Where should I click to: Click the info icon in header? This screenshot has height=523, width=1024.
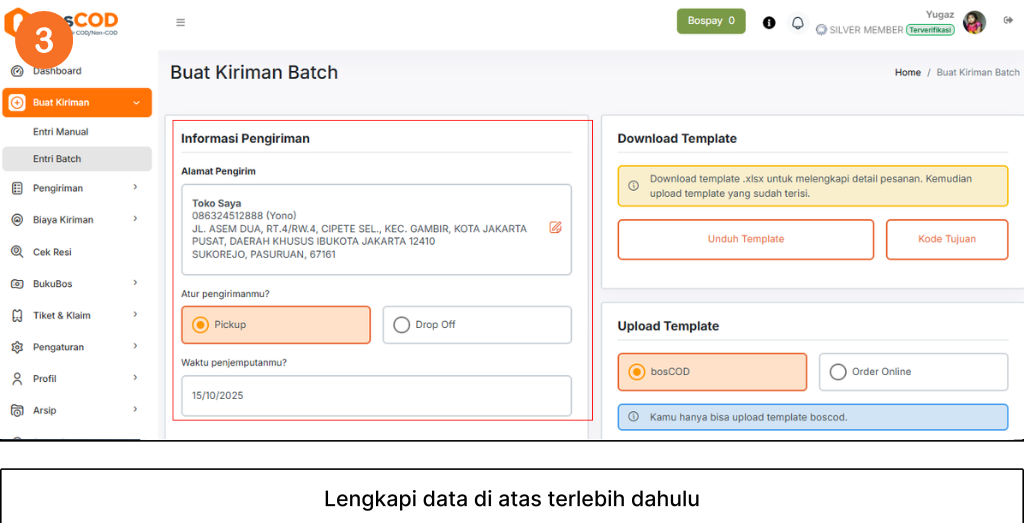[x=769, y=22]
